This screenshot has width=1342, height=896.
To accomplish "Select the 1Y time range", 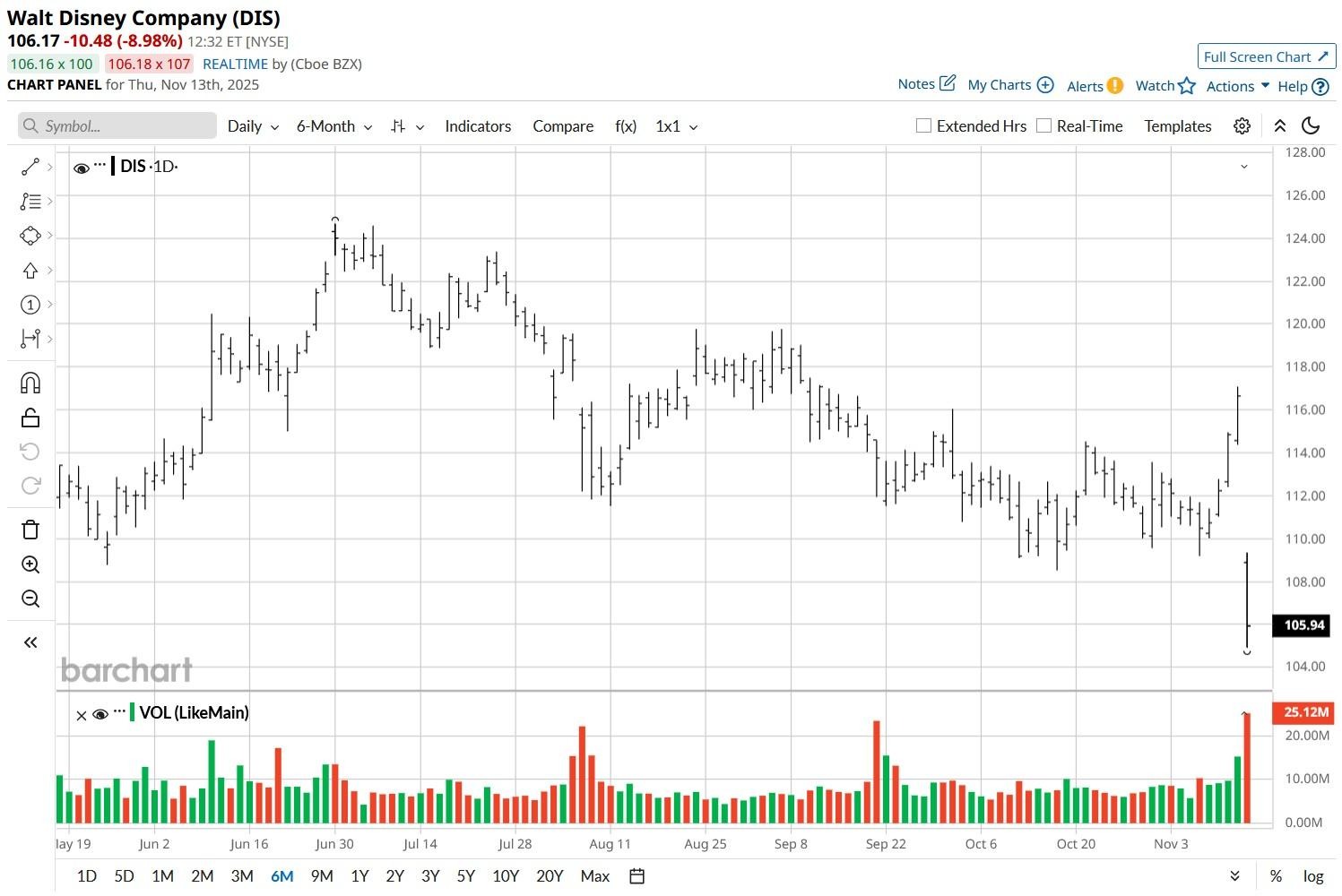I will coord(359,876).
